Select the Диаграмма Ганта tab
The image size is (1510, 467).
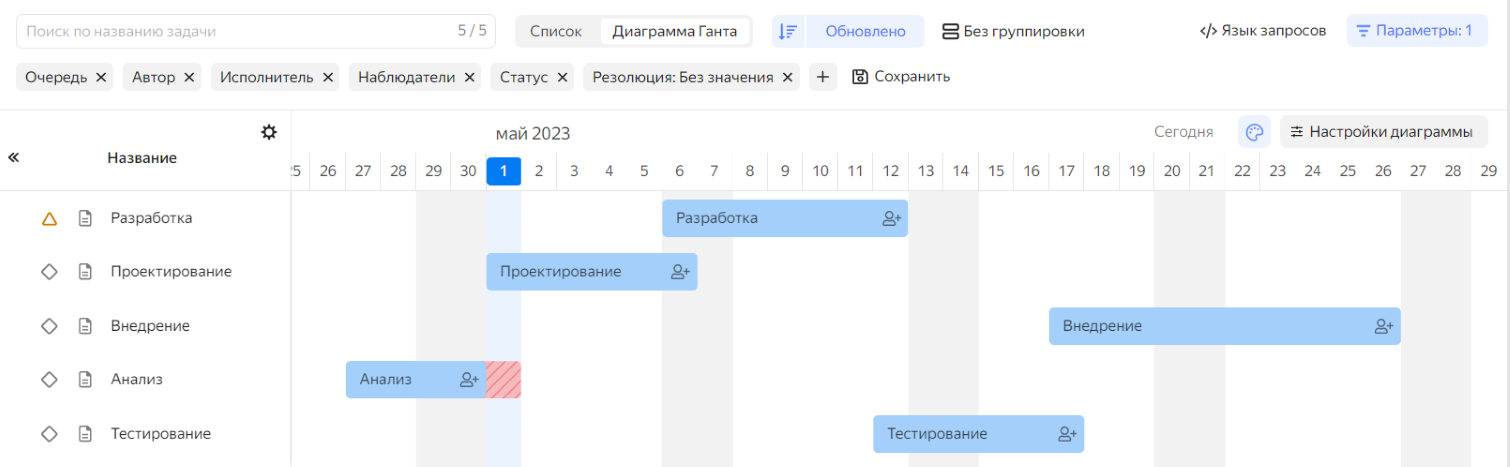click(x=674, y=31)
